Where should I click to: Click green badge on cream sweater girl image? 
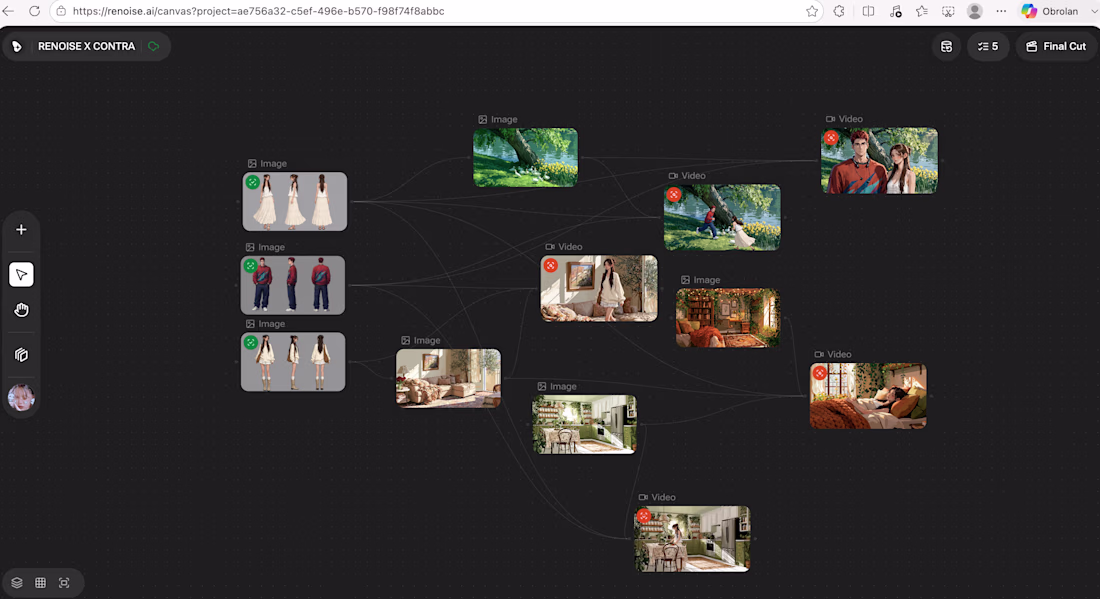[x=250, y=342]
